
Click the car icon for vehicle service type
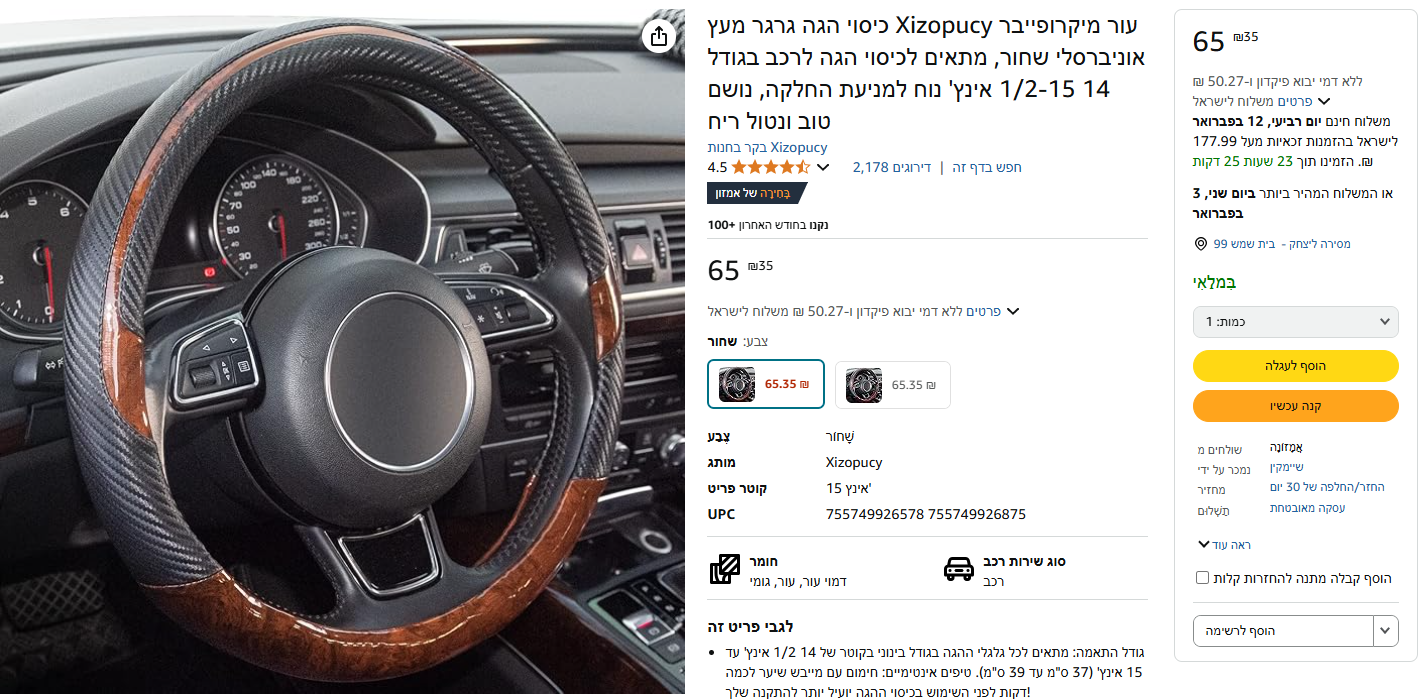(x=959, y=569)
